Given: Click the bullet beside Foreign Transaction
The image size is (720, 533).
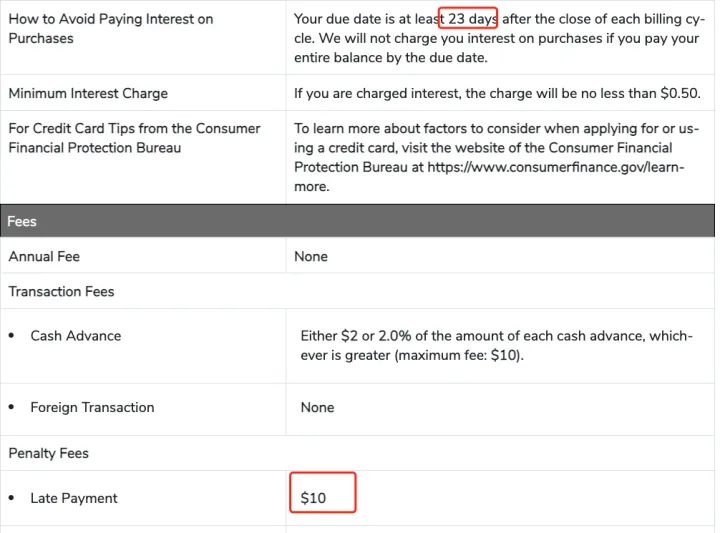Looking at the screenshot, I should coord(11,407).
